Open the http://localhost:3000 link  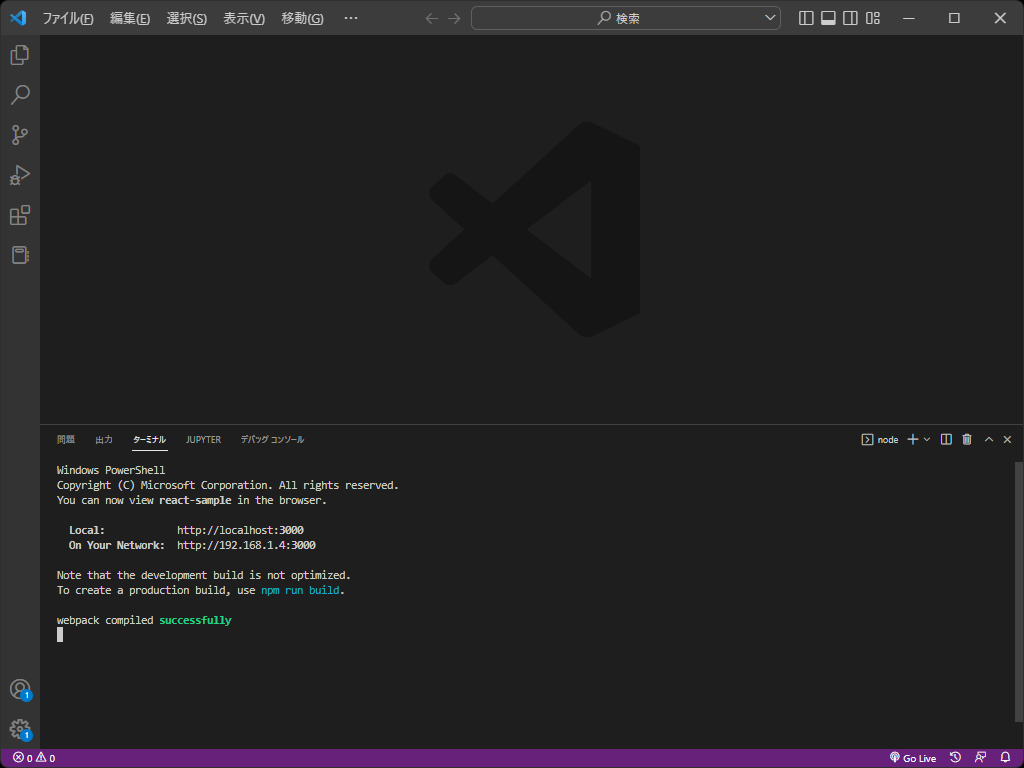coord(240,530)
